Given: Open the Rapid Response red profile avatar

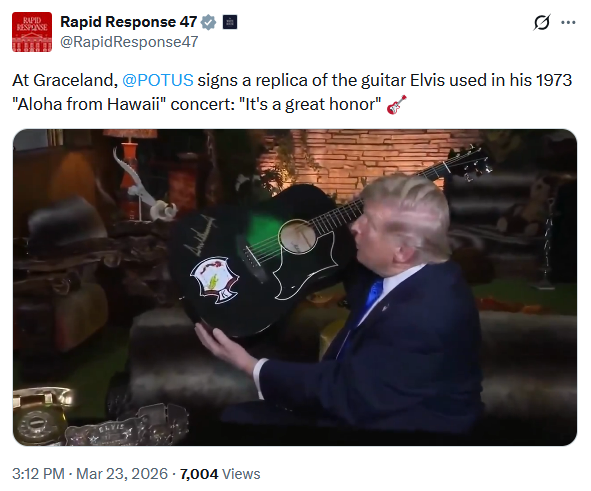Looking at the screenshot, I should click(x=32, y=32).
